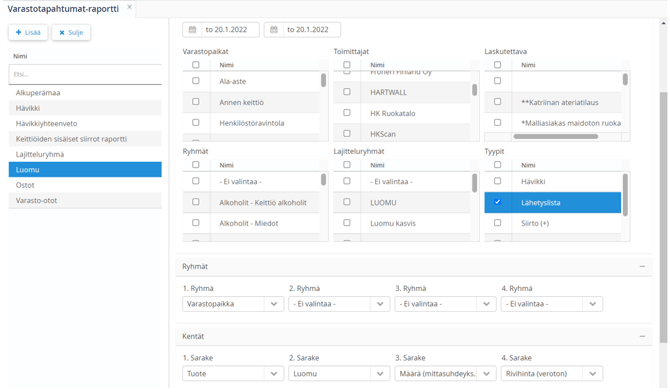Check the HK Ruokatalo checkbox

pos(347,113)
